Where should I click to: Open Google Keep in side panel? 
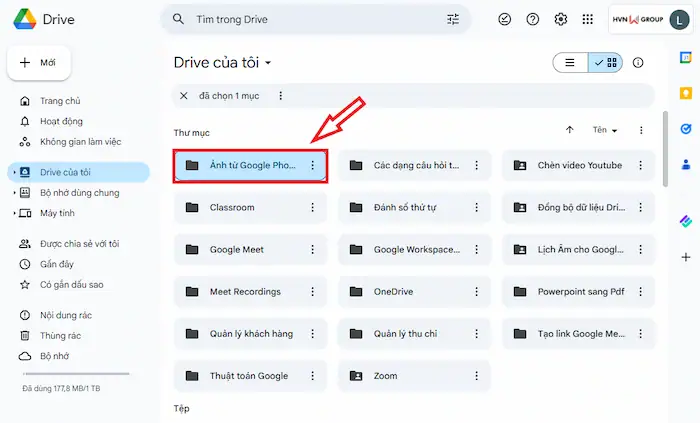coord(685,94)
